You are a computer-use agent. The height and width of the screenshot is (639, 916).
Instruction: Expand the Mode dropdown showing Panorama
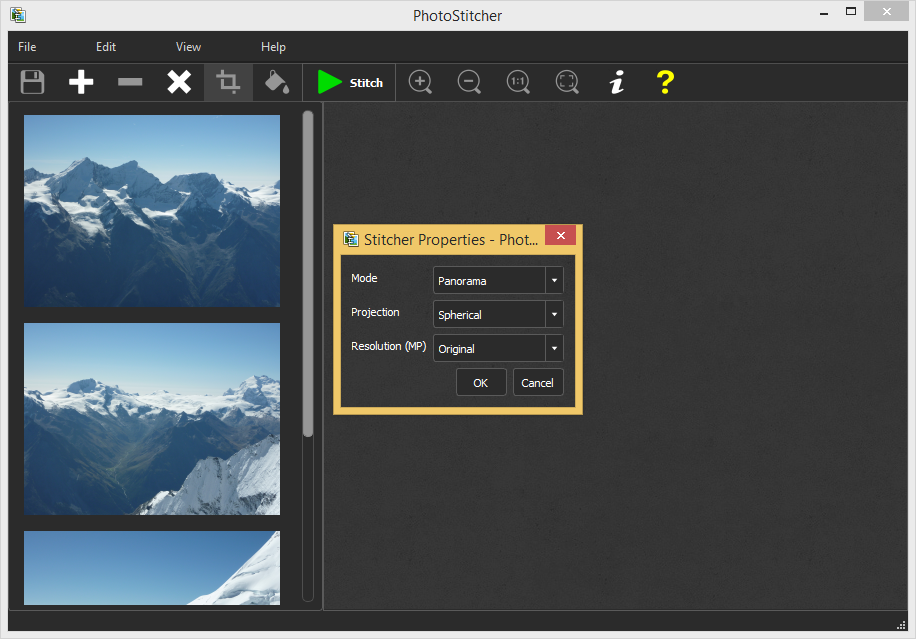[x=498, y=280]
